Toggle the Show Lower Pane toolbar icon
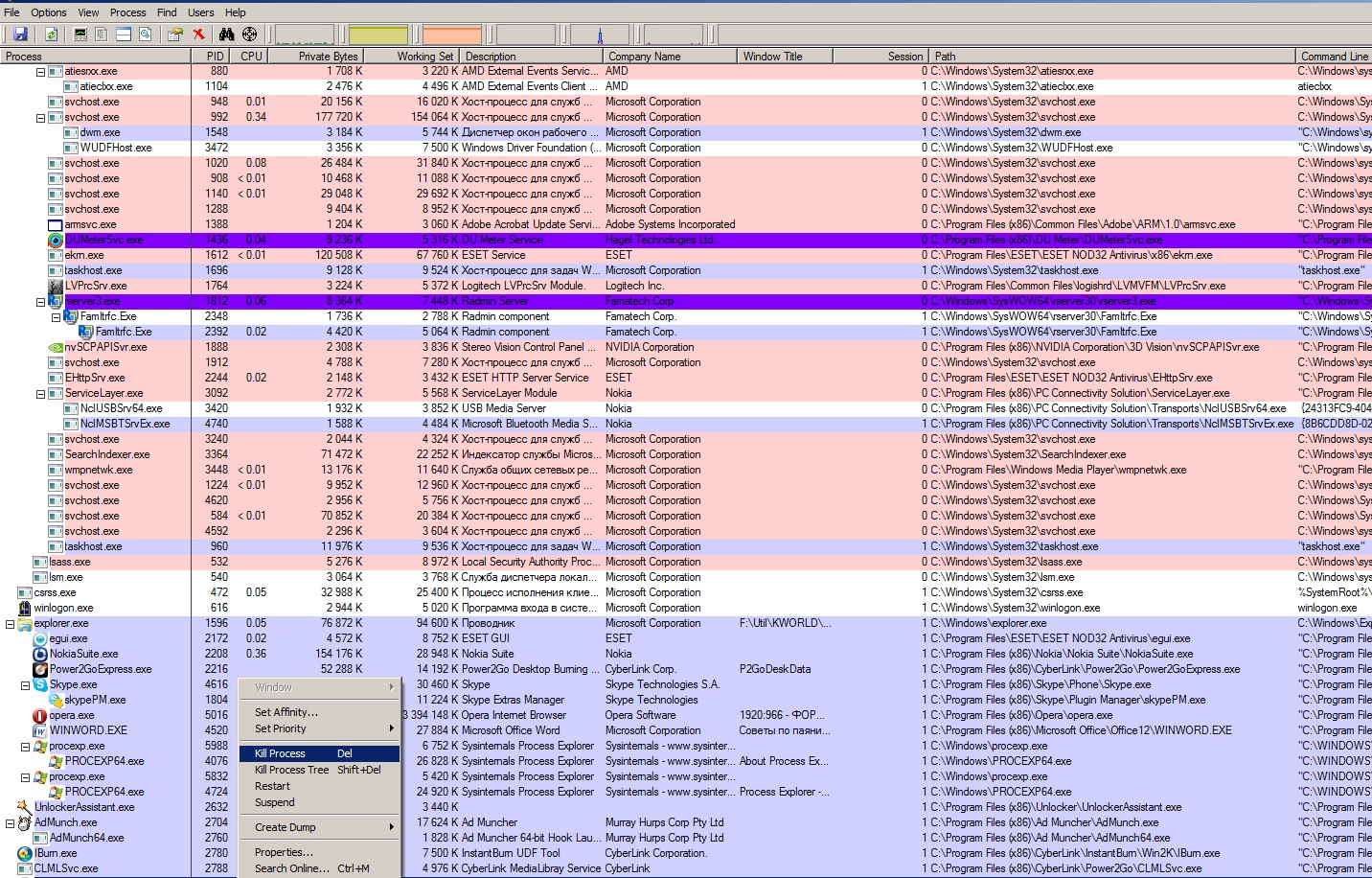1372x878 pixels. pos(124,35)
